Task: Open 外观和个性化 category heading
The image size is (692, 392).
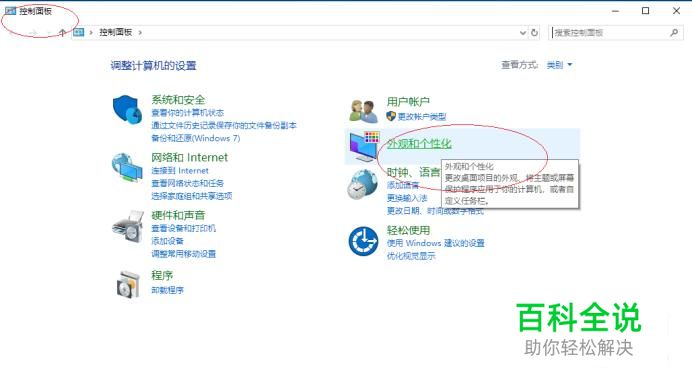Action: (419, 143)
